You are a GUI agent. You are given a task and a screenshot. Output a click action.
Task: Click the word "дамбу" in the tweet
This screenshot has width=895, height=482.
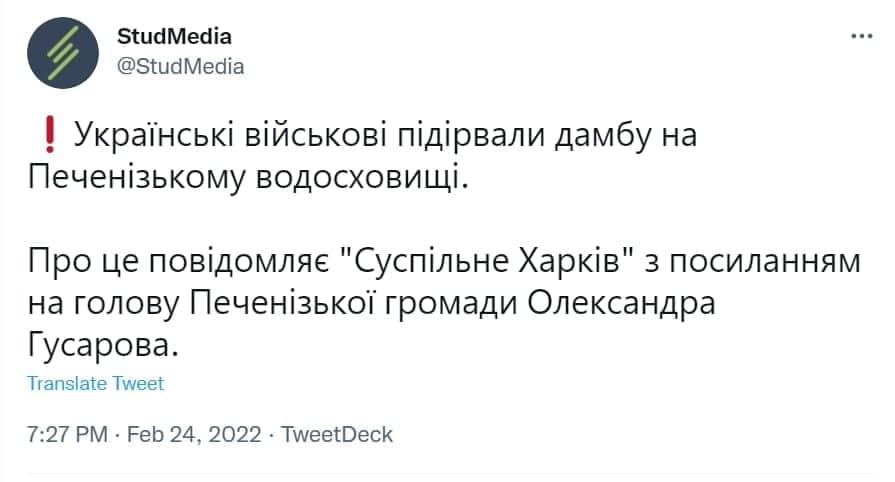tap(580, 135)
